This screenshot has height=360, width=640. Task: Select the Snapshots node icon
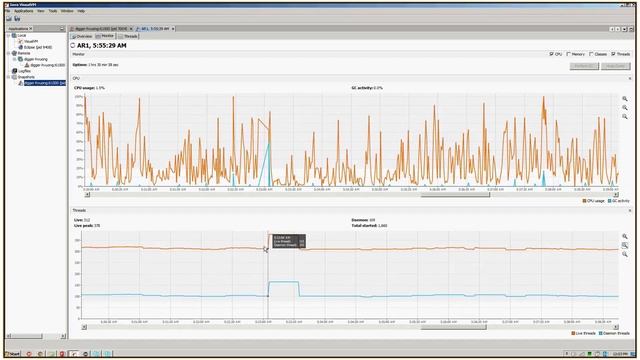pyautogui.click(x=14, y=77)
